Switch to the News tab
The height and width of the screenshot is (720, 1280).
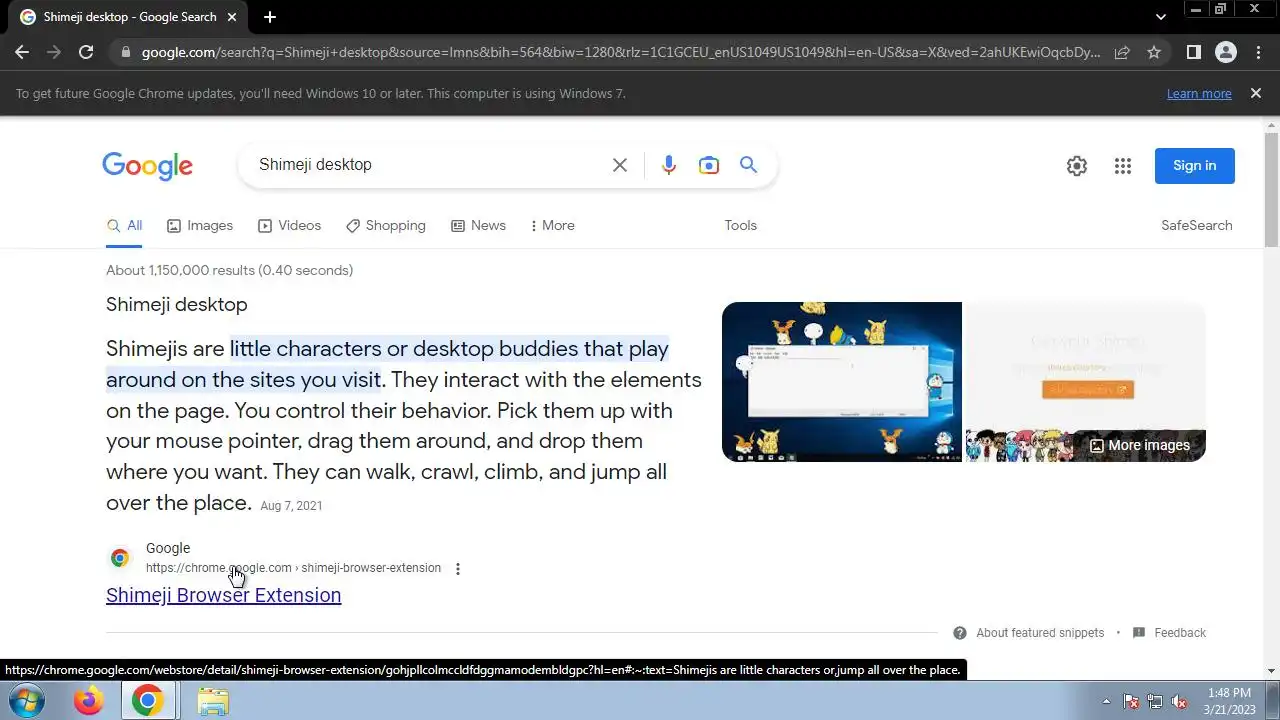[478, 226]
